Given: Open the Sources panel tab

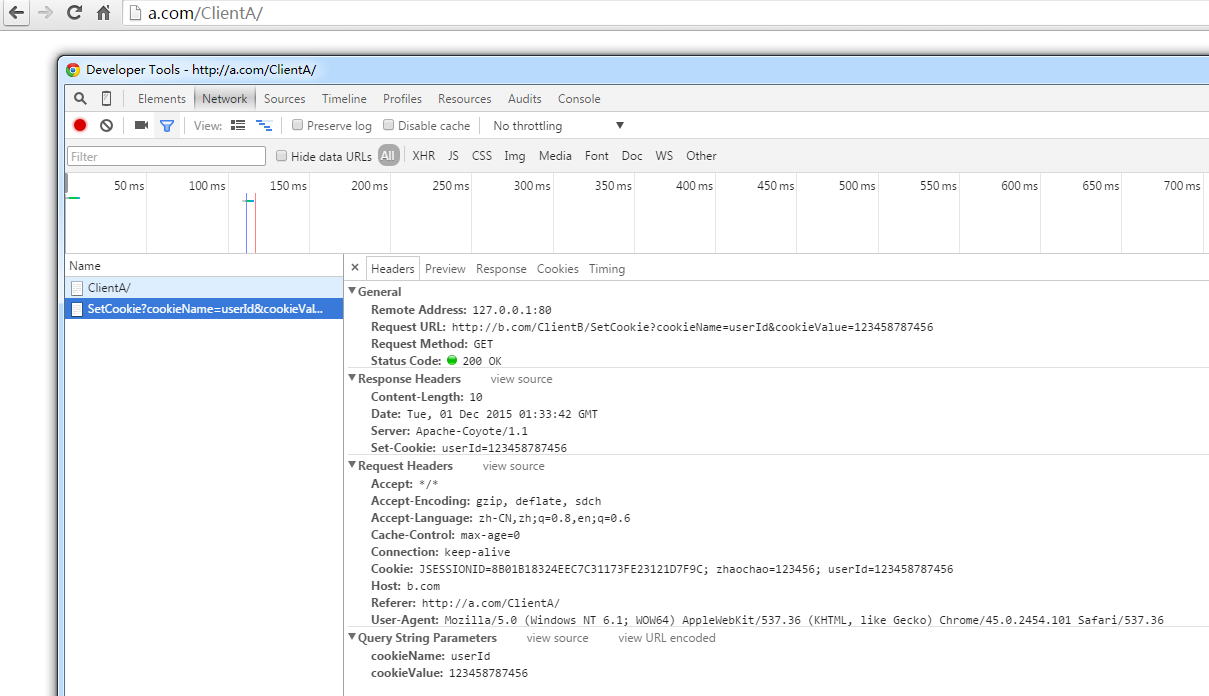Looking at the screenshot, I should click(285, 98).
